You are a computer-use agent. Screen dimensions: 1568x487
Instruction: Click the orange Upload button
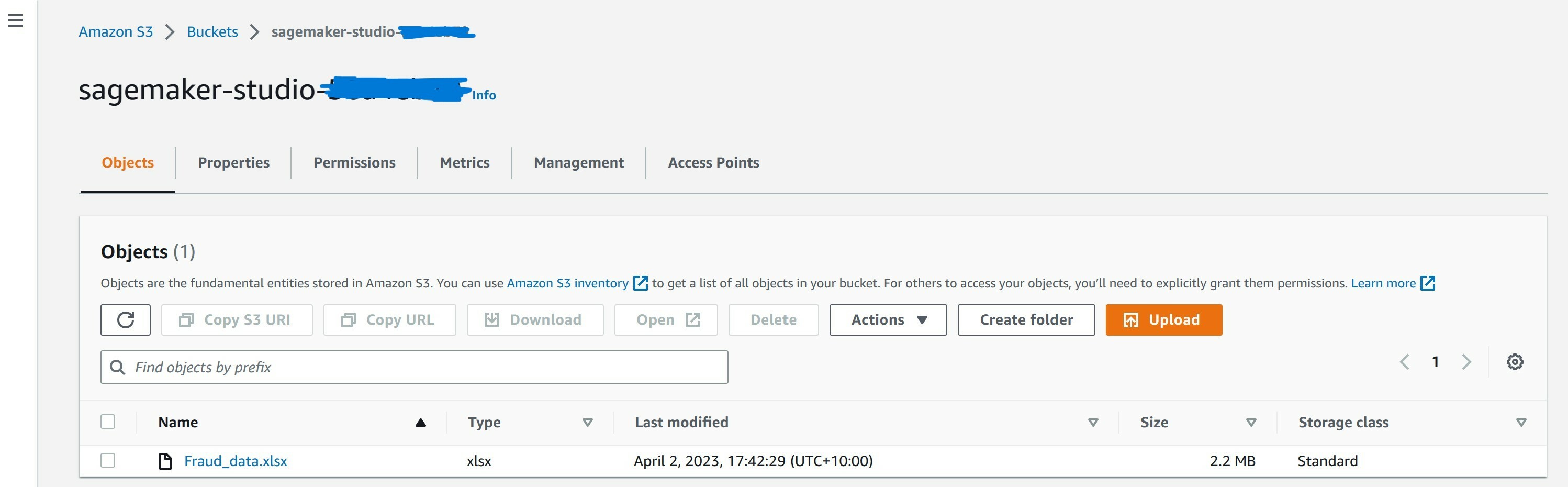[1163, 319]
